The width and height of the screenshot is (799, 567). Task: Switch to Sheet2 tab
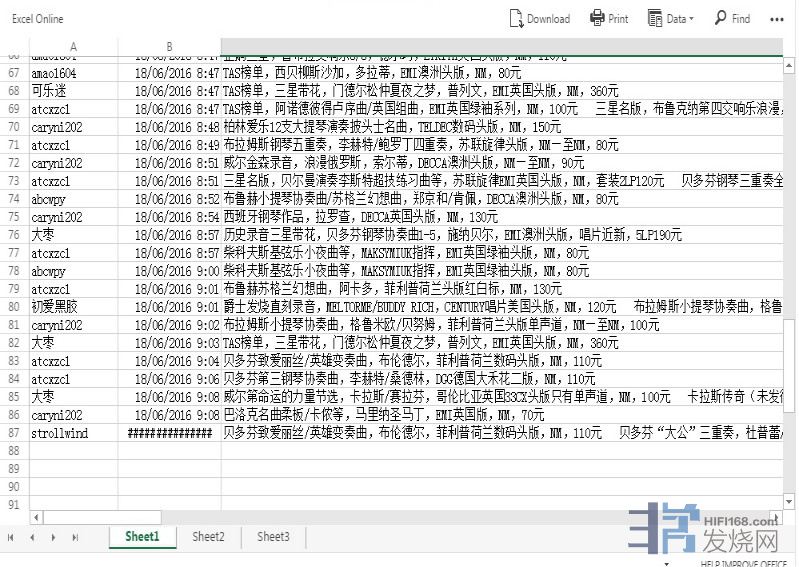(208, 537)
